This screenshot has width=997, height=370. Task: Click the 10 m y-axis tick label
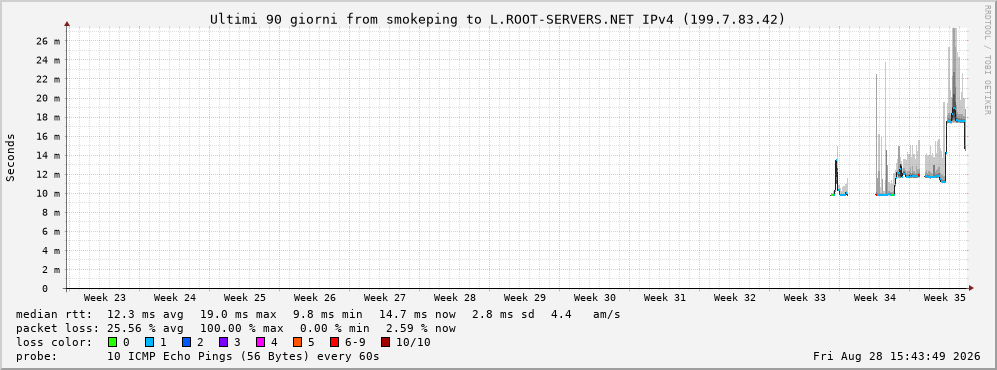click(x=48, y=193)
